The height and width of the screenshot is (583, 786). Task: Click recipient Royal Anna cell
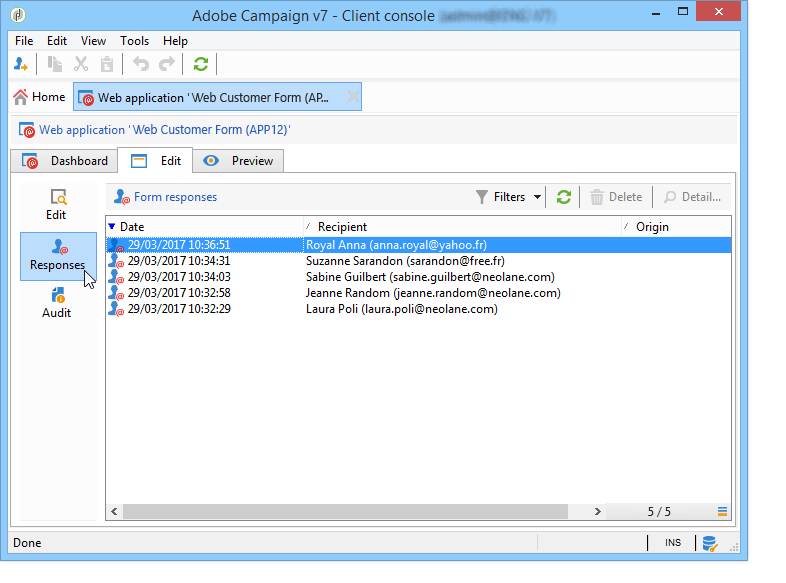coord(397,245)
